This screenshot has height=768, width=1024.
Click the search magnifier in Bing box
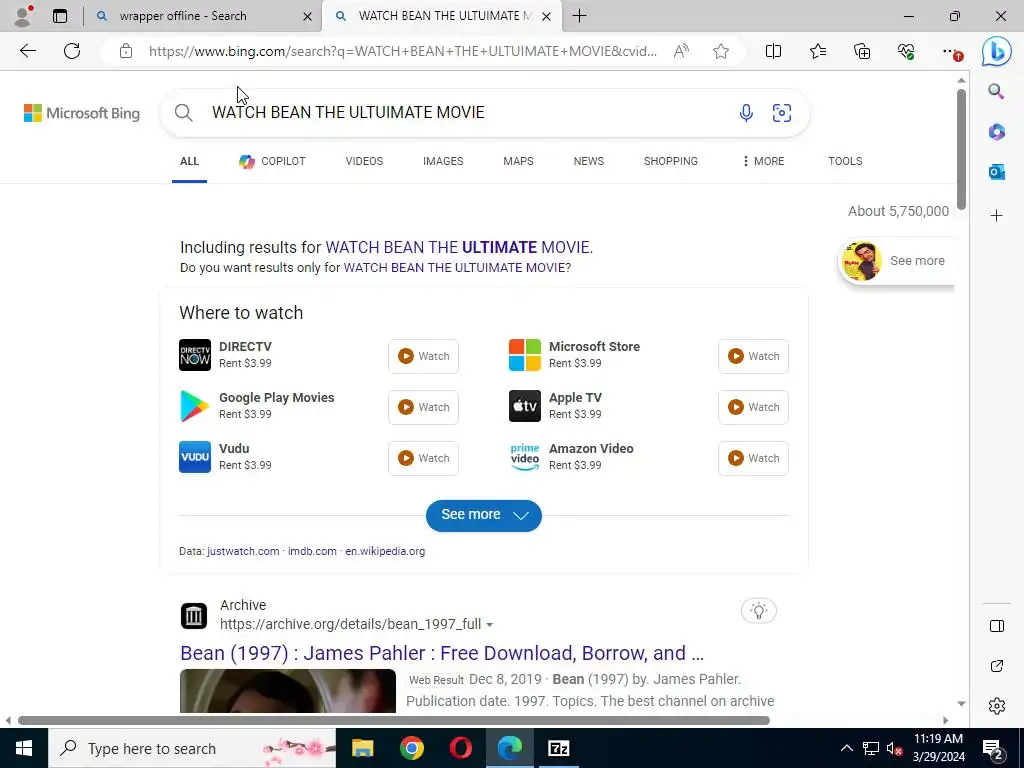(184, 113)
